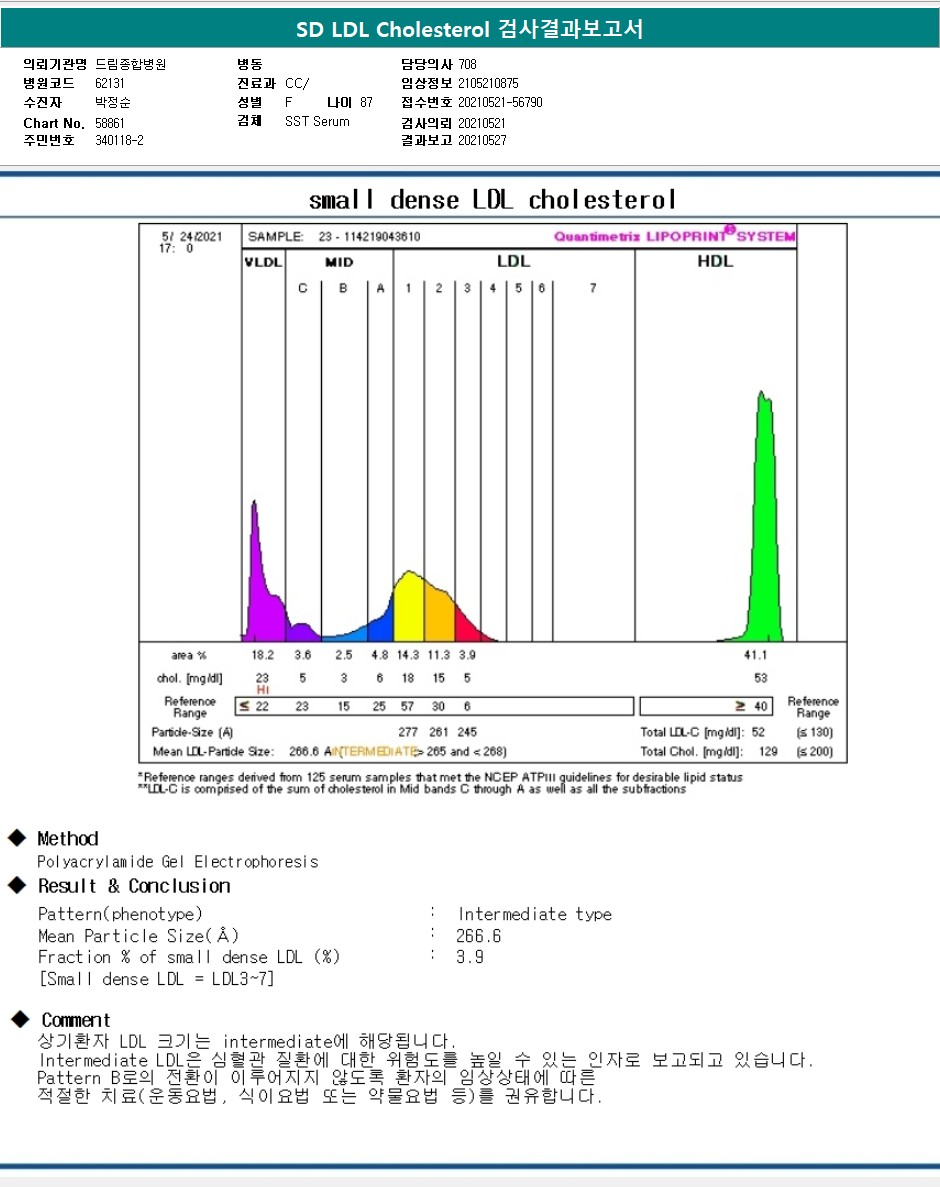Image resolution: width=940 pixels, height=1187 pixels.
Task: Click the '(≤ 130)' reference limit
Action: (x=814, y=732)
